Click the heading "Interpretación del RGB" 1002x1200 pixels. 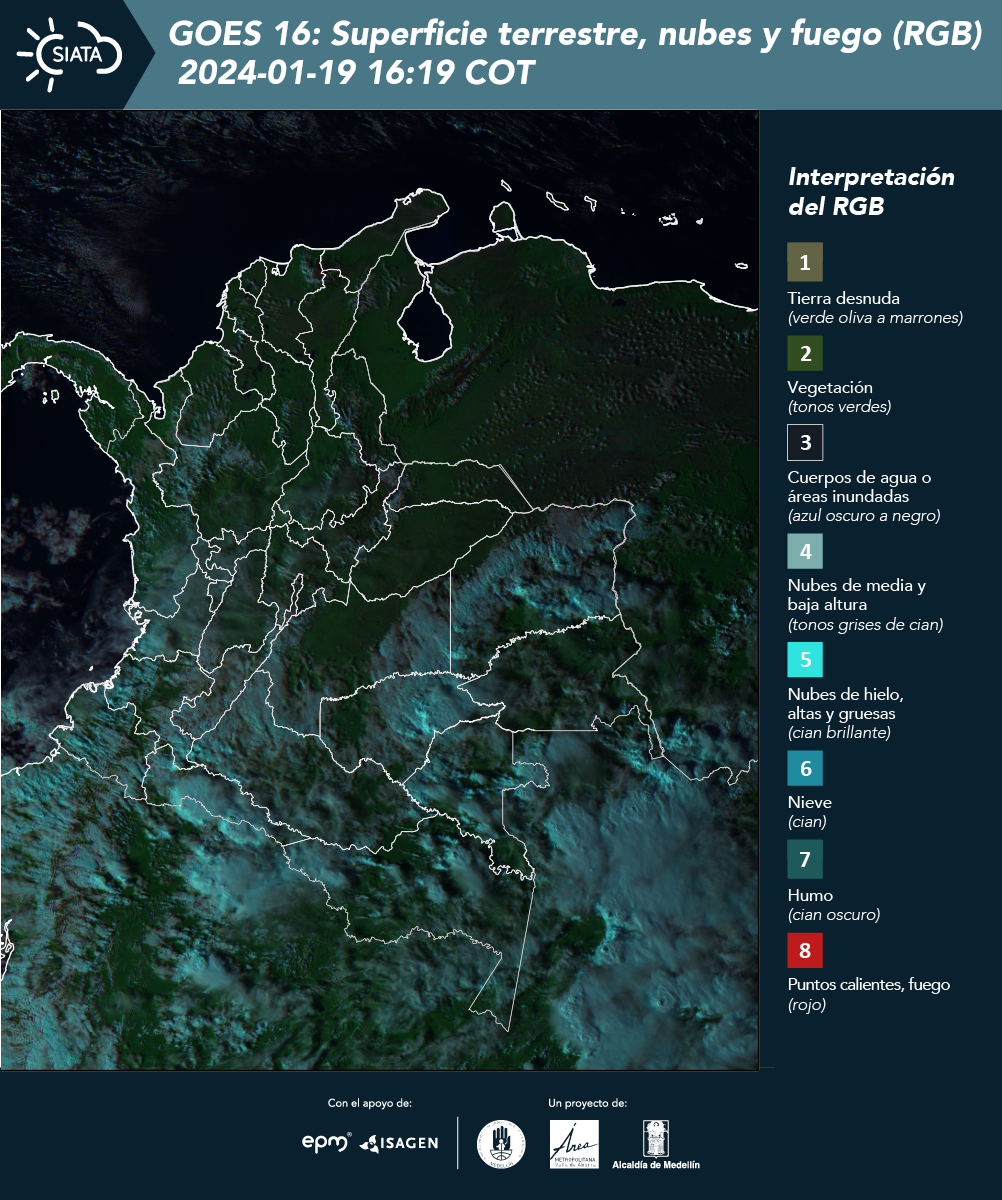871,192
